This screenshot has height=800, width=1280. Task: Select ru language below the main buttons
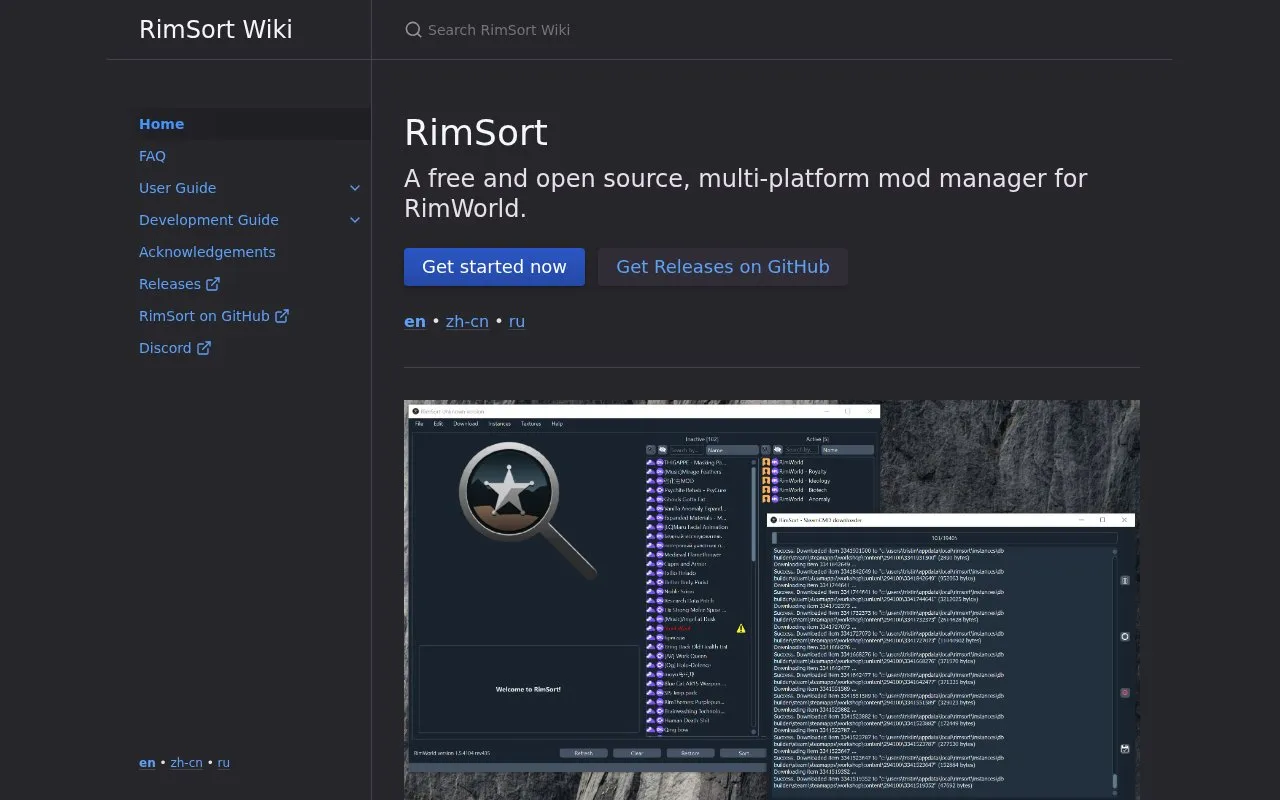pyautogui.click(x=517, y=321)
